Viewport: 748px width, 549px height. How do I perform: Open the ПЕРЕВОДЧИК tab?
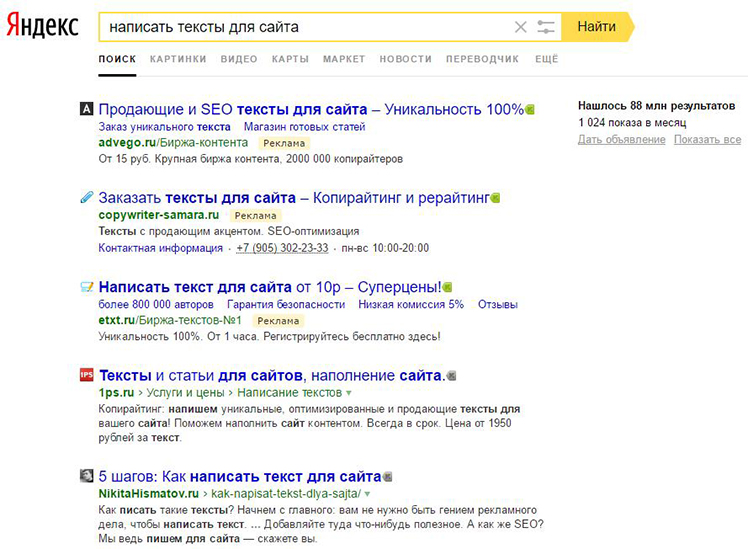click(x=482, y=59)
